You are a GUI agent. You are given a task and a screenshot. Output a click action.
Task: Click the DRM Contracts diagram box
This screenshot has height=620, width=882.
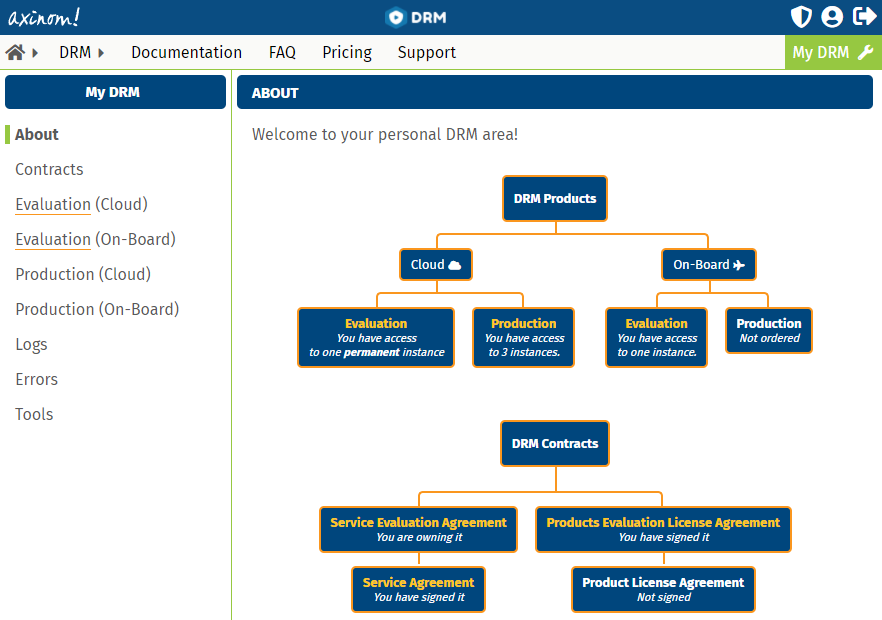tap(555, 444)
